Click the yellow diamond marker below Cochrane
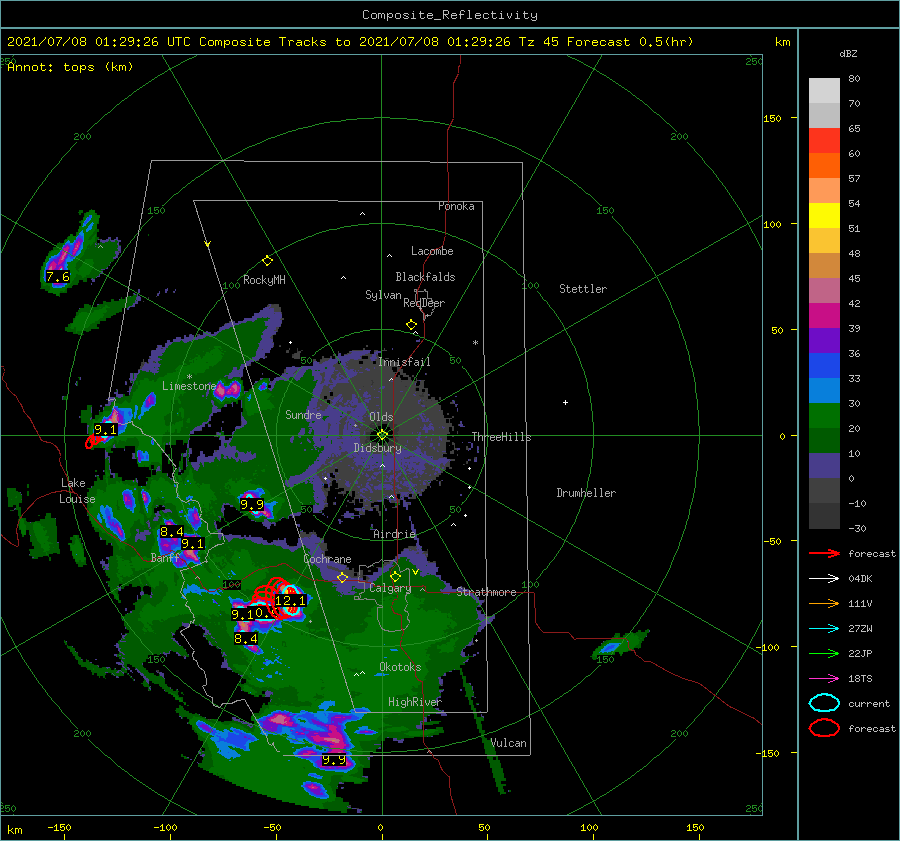Viewport: 900px width, 841px height. point(343,578)
